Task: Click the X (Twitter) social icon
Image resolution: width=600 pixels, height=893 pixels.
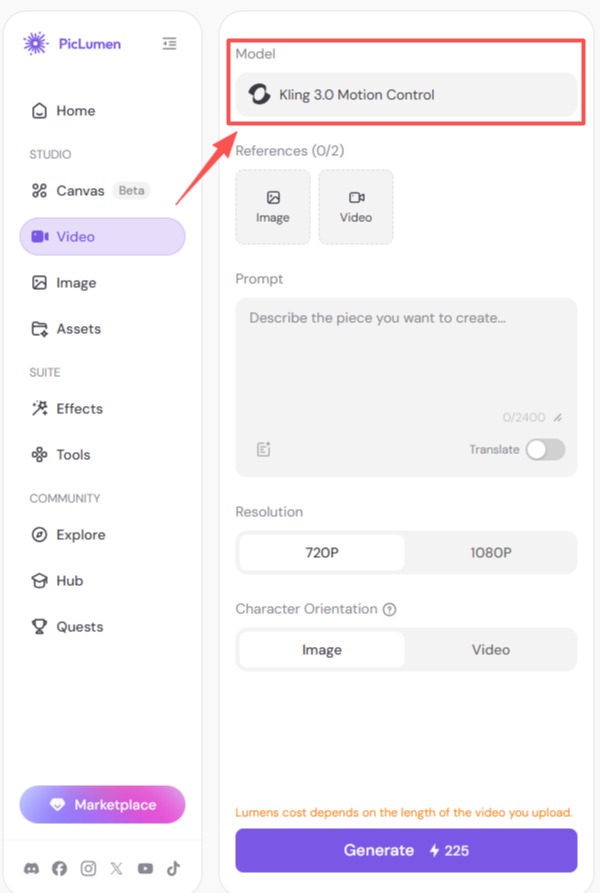Action: pyautogui.click(x=116, y=868)
